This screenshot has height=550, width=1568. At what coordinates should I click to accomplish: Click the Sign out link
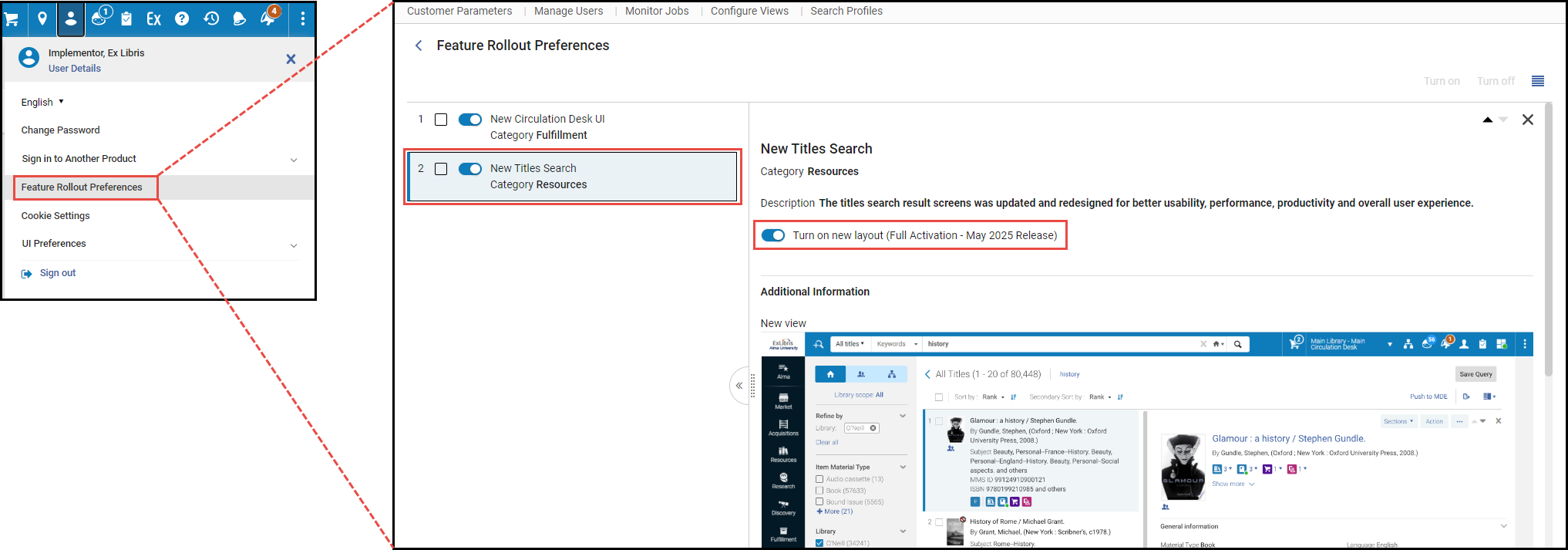click(58, 273)
